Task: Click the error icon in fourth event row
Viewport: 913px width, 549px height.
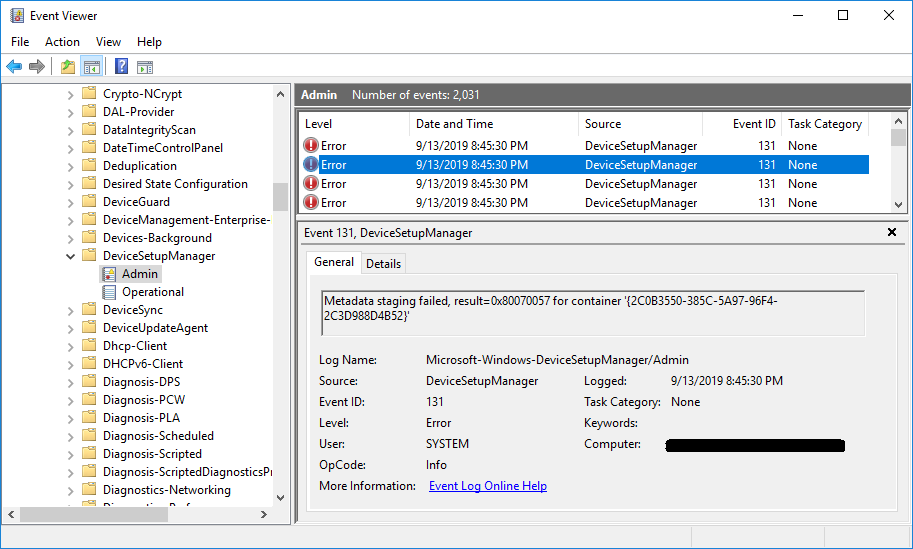Action: coord(311,203)
